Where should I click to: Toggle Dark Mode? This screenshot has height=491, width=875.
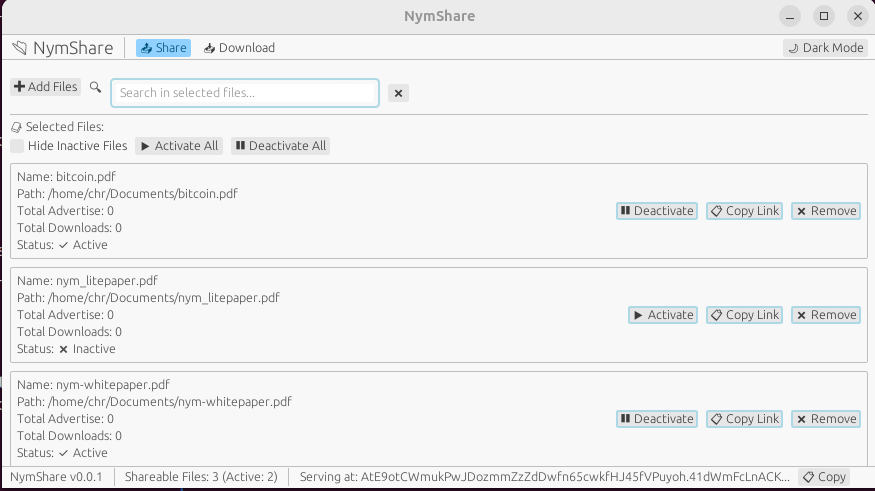click(x=825, y=48)
